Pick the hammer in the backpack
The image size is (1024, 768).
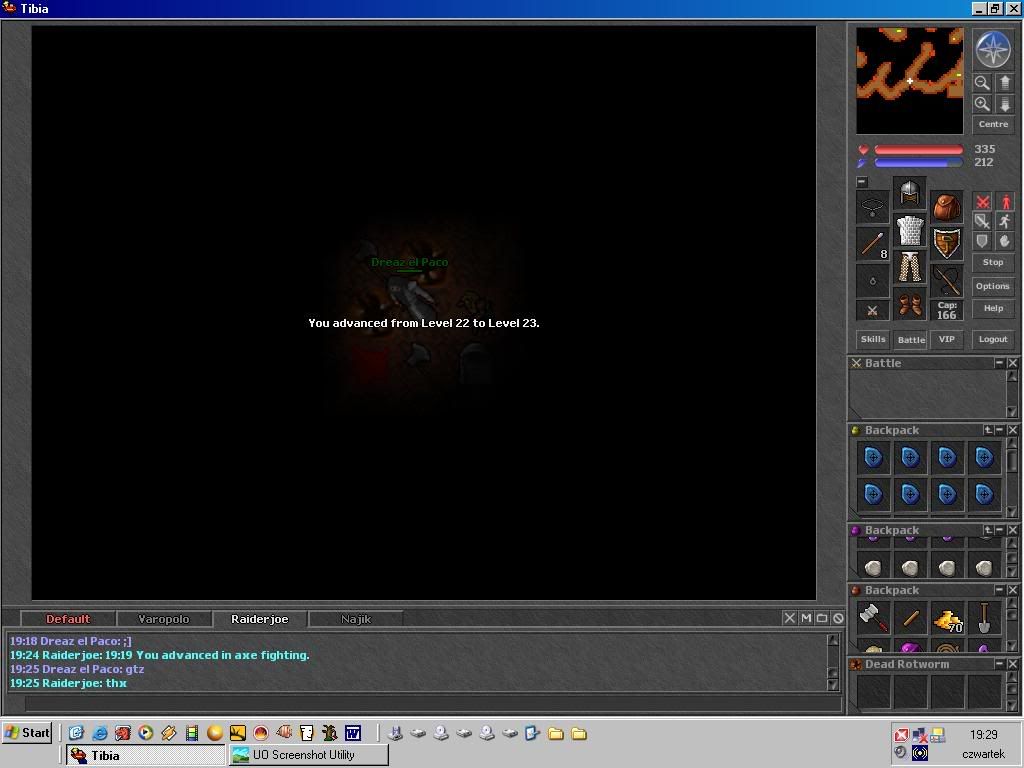point(873,618)
